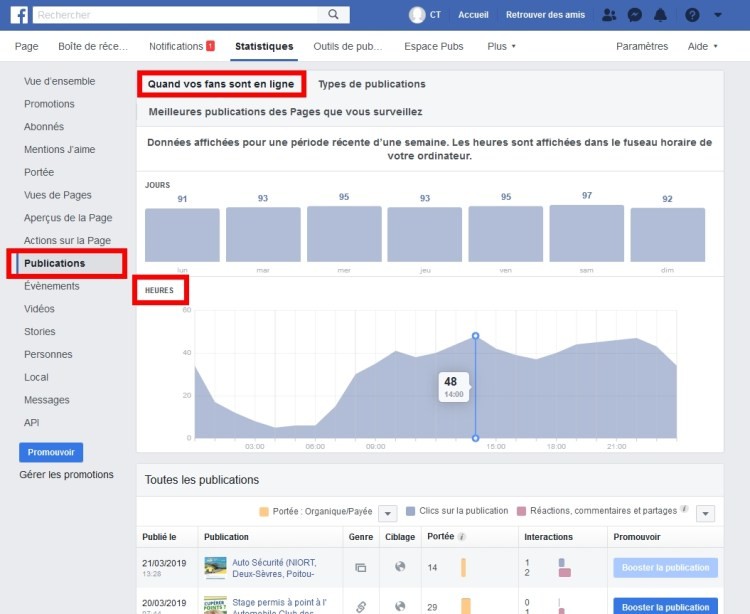Select Portée in sidebar

coord(39,172)
